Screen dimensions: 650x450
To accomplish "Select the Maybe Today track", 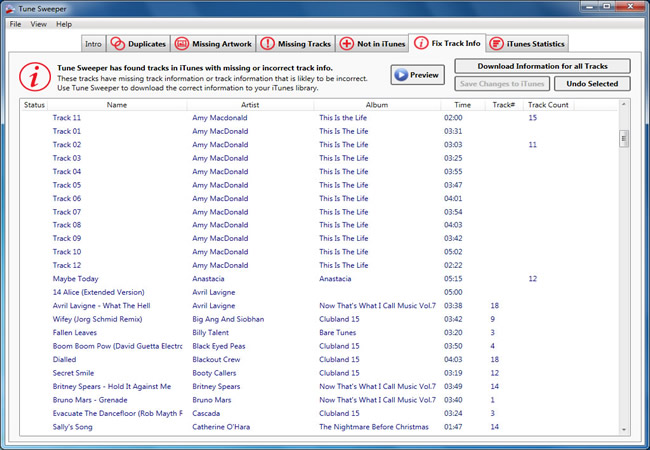I will [318, 278].
